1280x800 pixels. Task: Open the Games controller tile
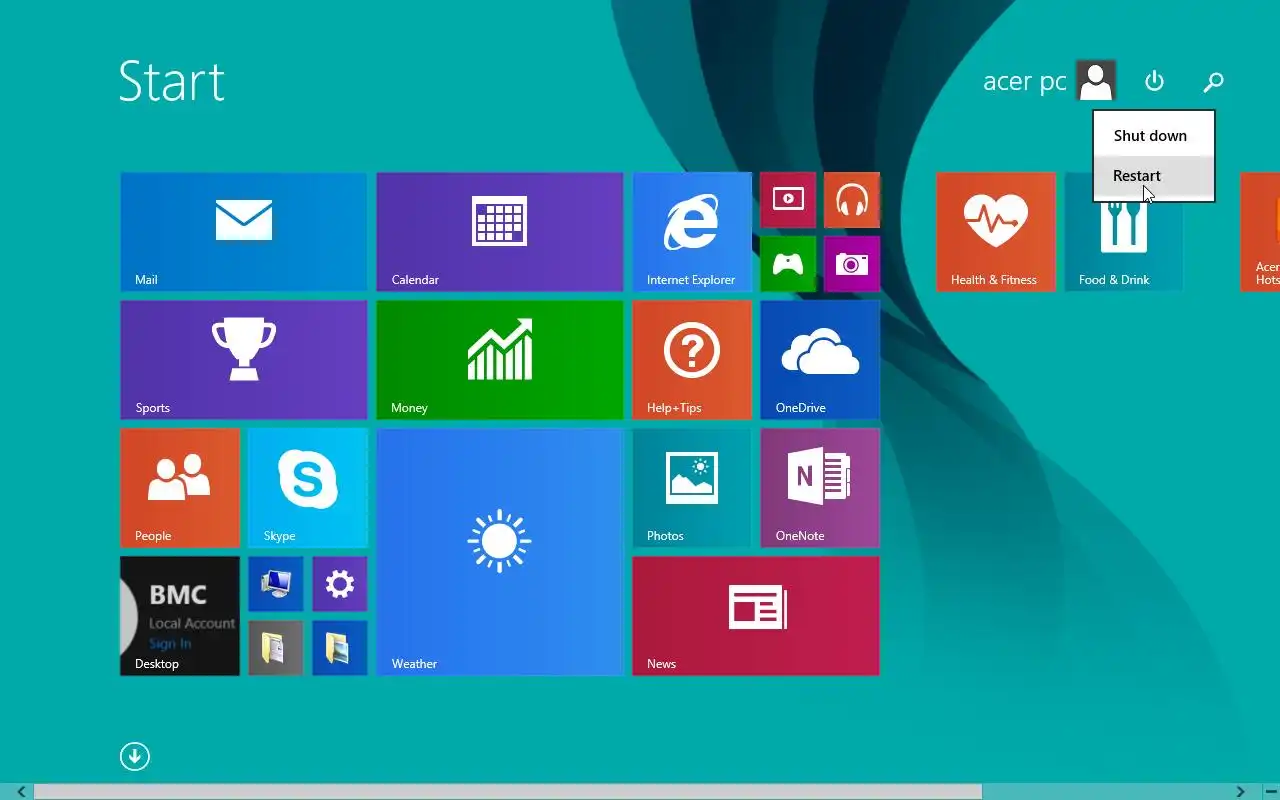[x=788, y=264]
